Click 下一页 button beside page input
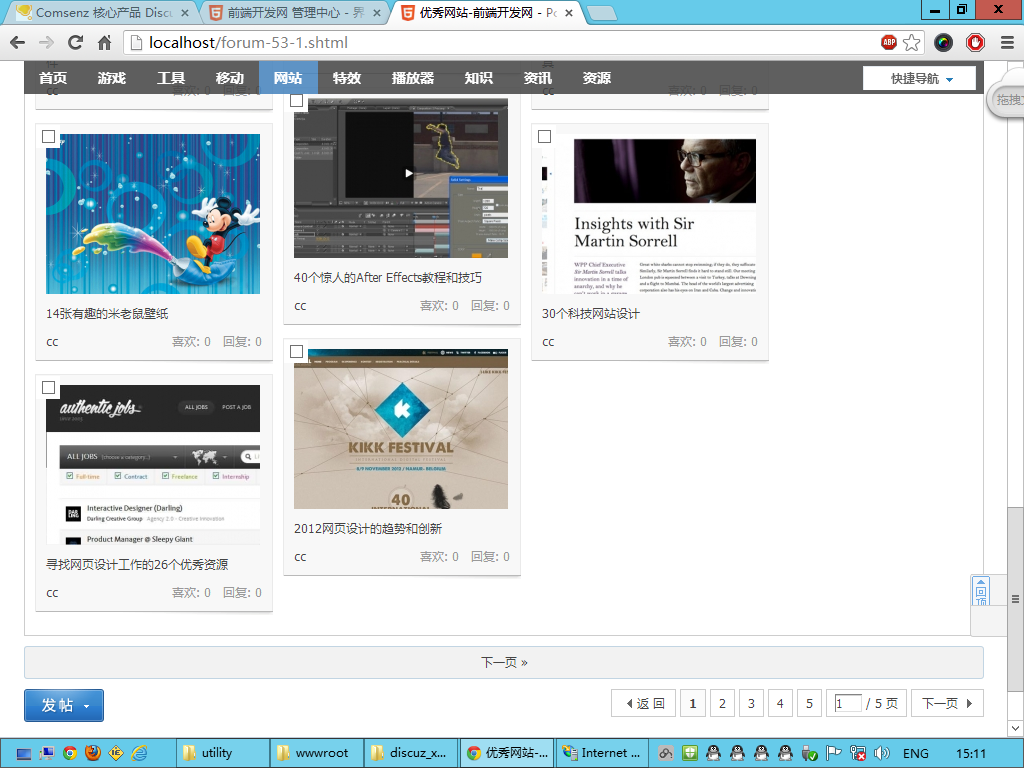The height and width of the screenshot is (768, 1024). (948, 703)
